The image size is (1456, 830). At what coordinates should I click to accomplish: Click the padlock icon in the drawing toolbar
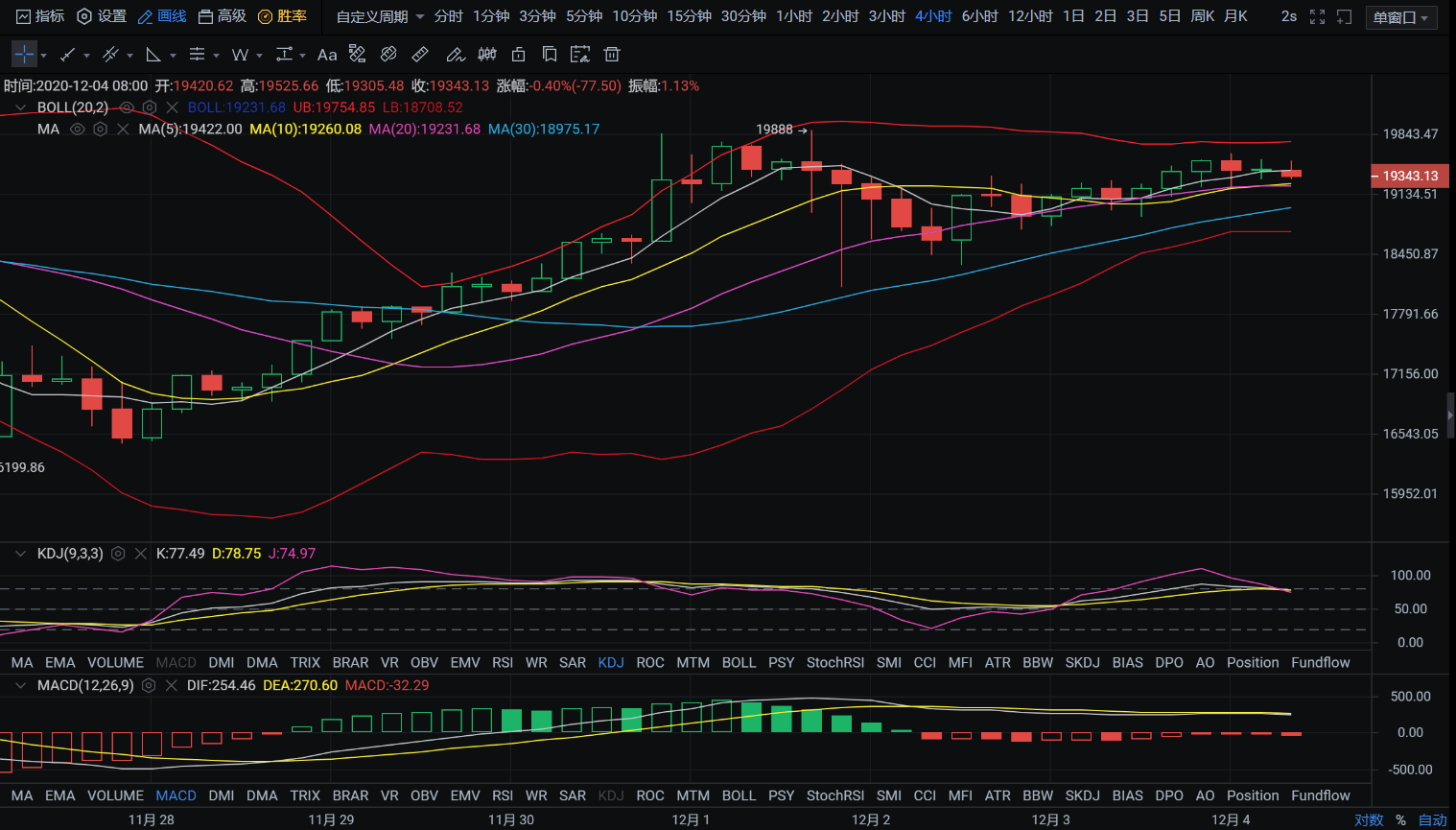(519, 55)
